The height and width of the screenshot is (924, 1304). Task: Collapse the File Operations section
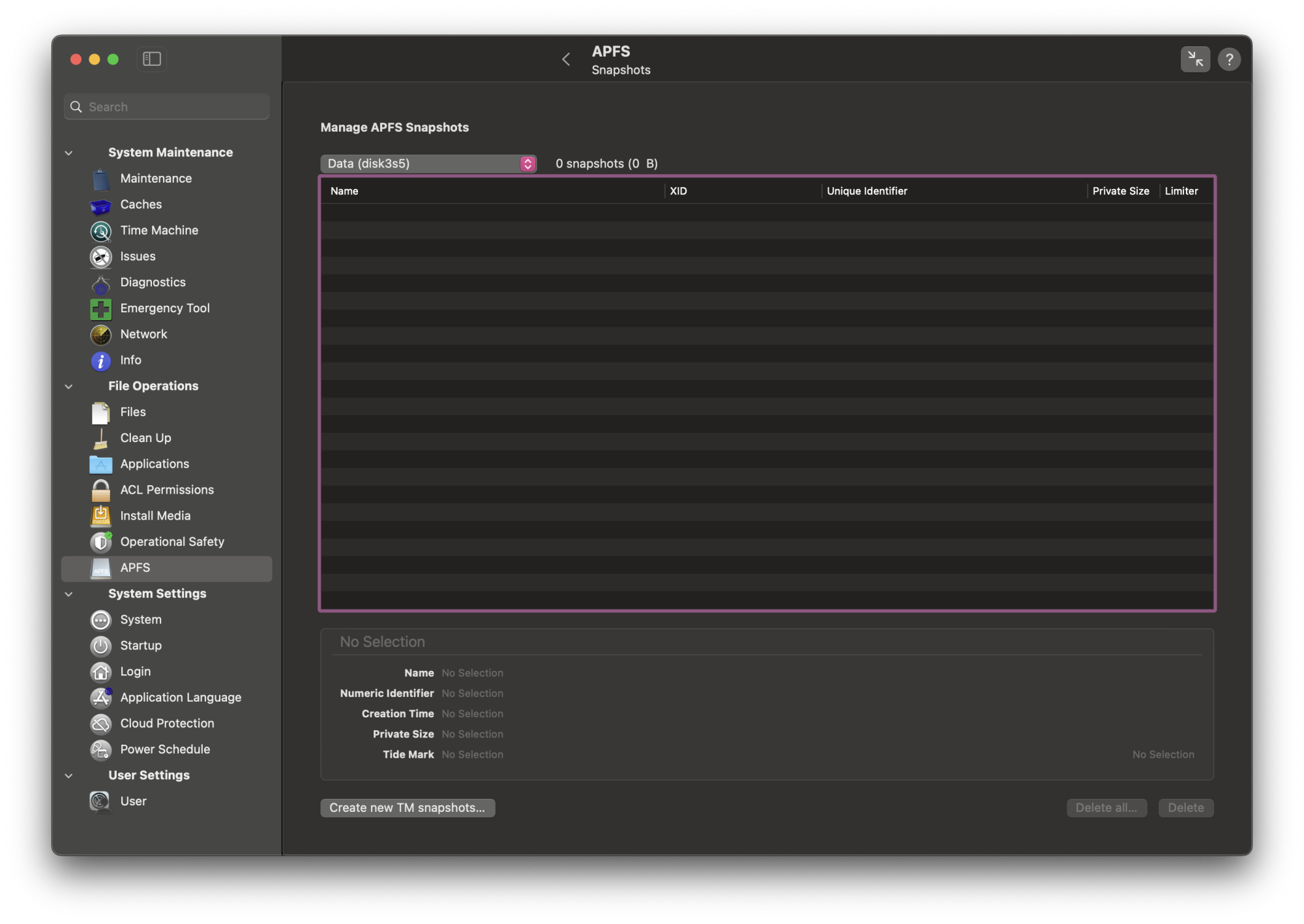pos(69,387)
